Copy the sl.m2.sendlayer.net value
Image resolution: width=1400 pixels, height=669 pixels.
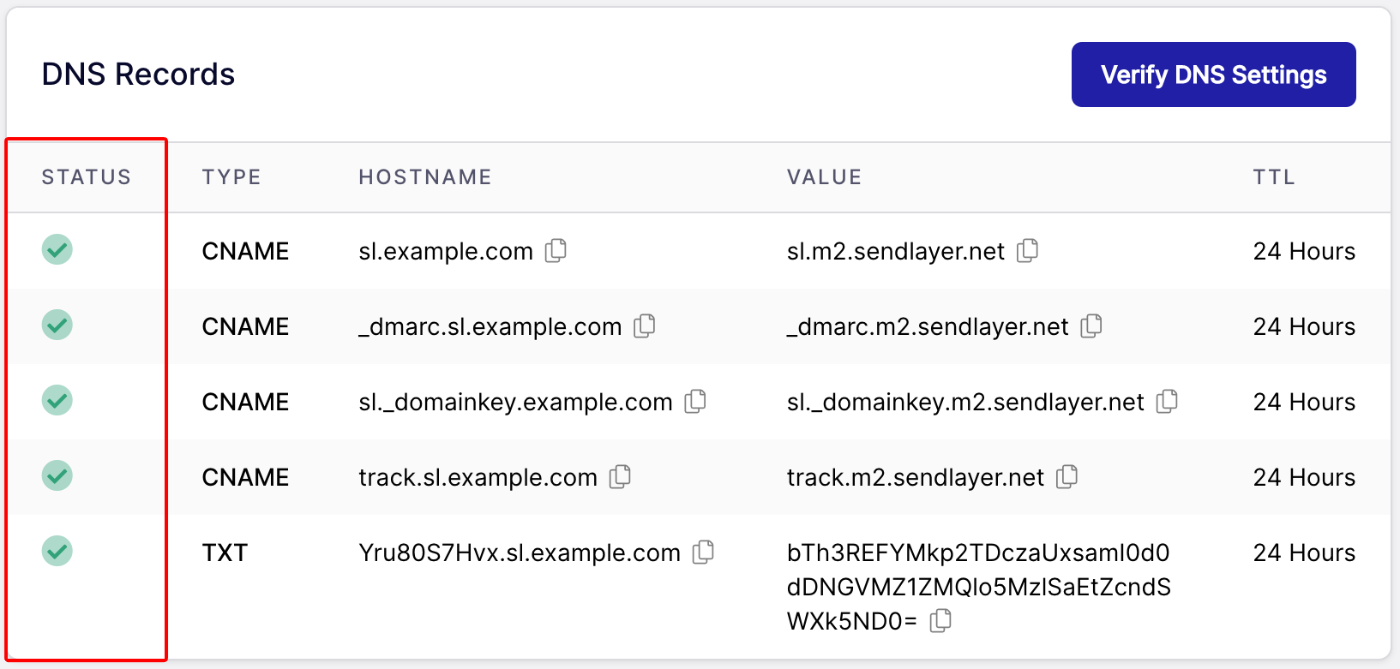click(x=1027, y=250)
